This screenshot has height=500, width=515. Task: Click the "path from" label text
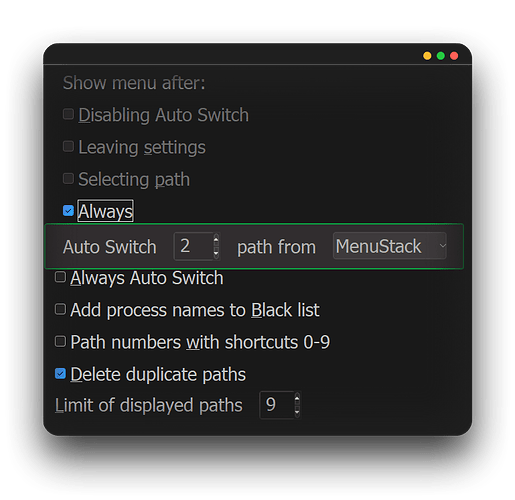[276, 247]
